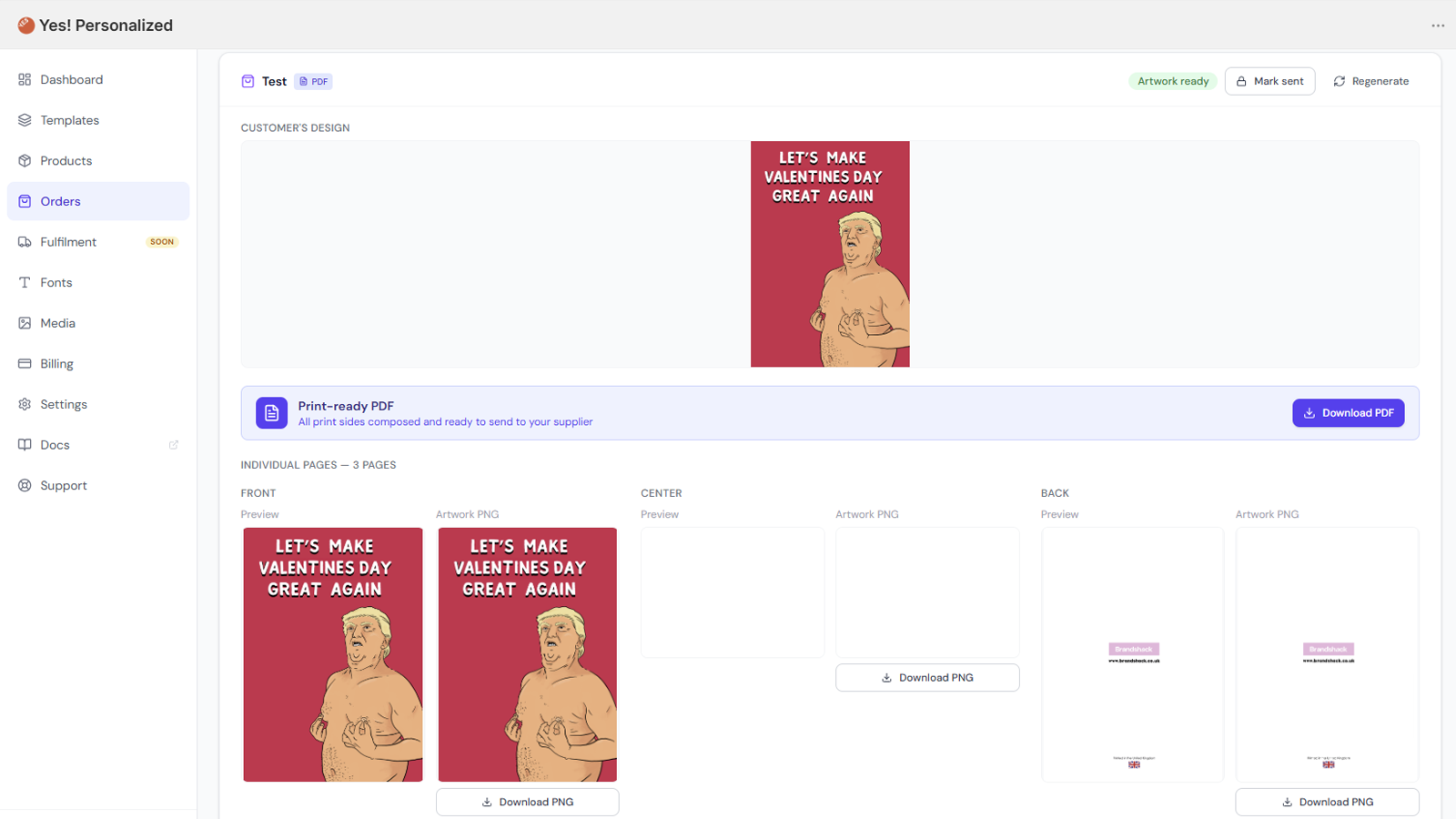Screen dimensions: 1456x819
Task: Click the Settings gear icon
Action: pos(25,404)
